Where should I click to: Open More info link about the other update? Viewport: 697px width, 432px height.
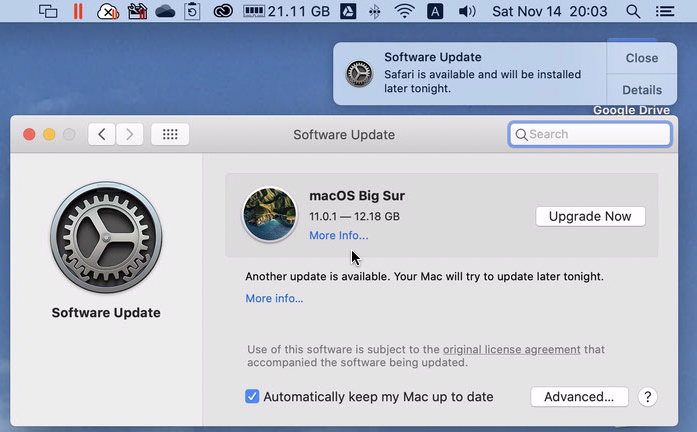click(274, 298)
